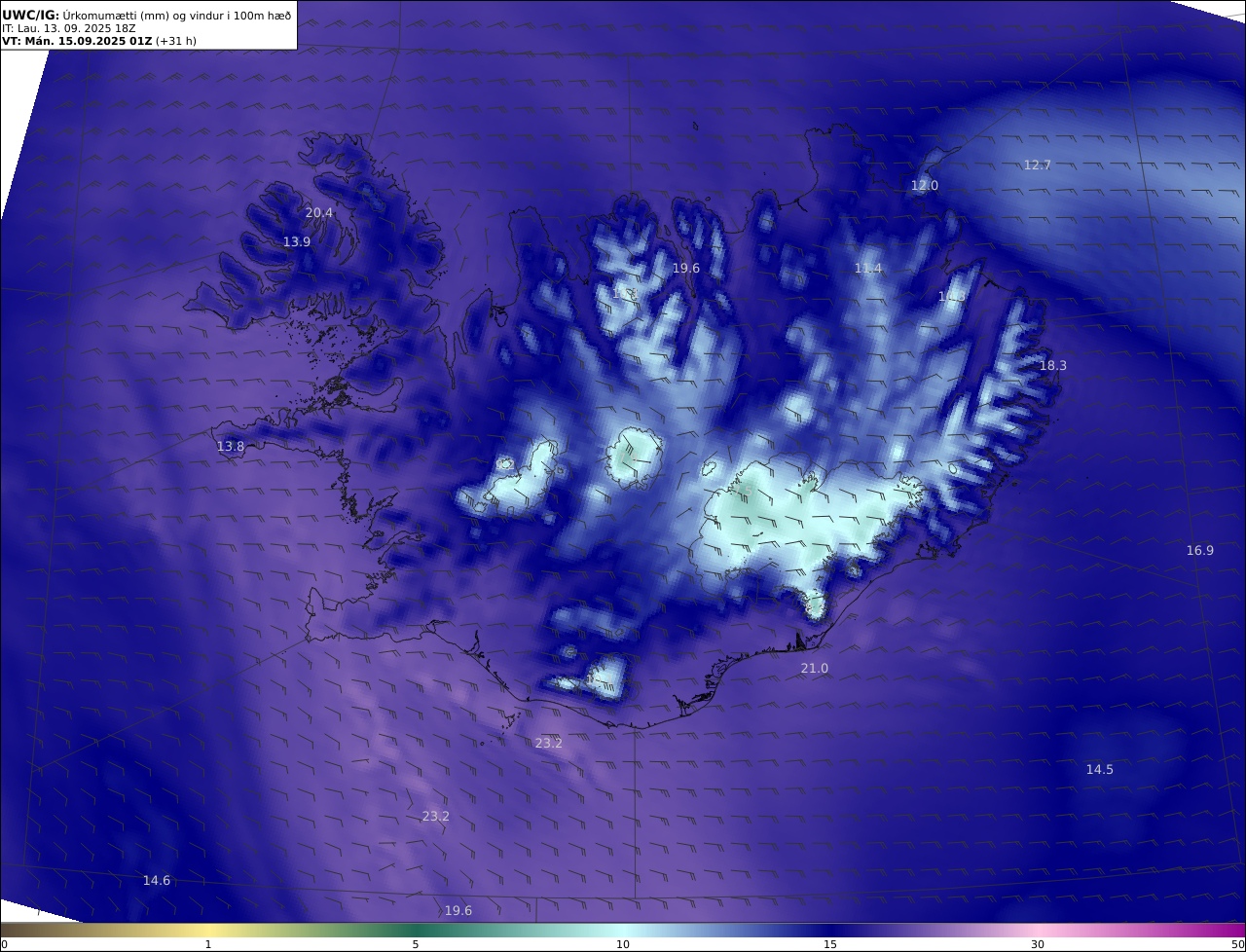This screenshot has height=952, width=1246.
Task: Click the initial time line "IT: Lau. 13. 09. 2025 18Z"
Action: pos(69,28)
